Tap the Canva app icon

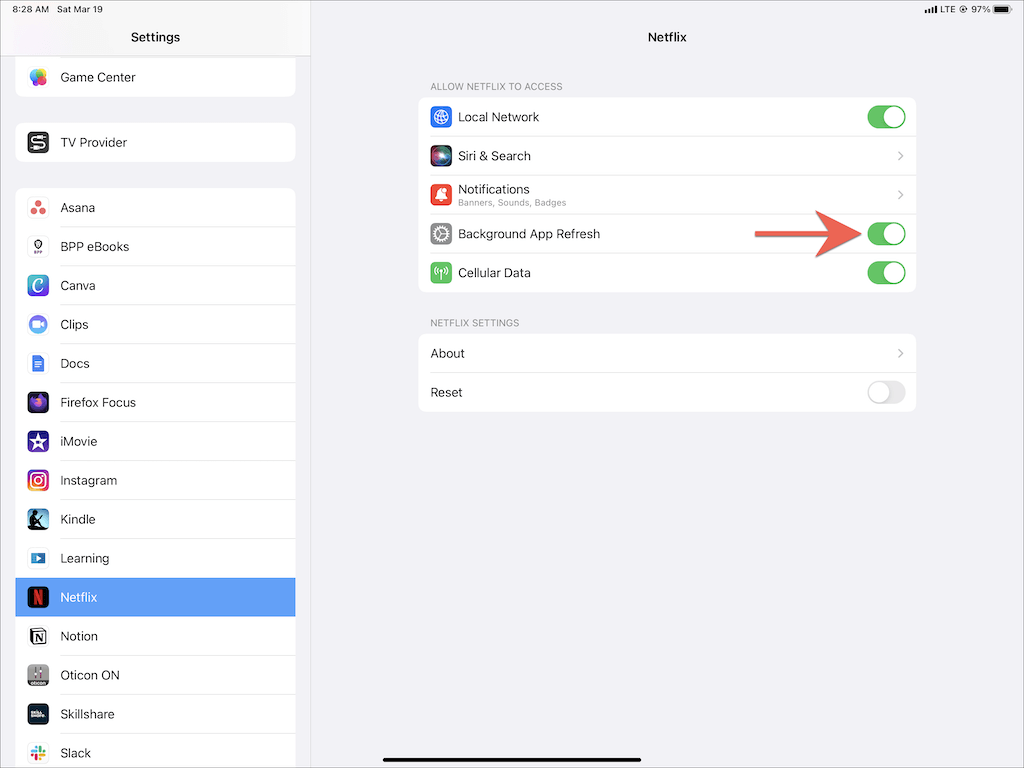point(38,285)
